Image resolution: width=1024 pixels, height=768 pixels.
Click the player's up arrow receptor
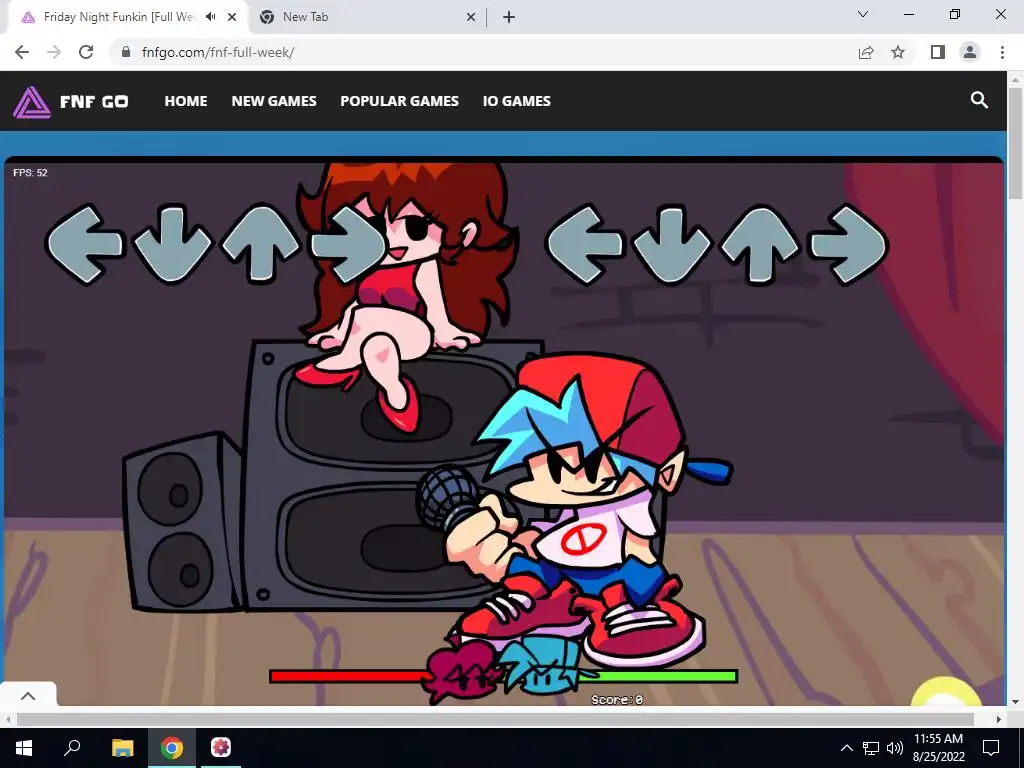[x=760, y=244]
